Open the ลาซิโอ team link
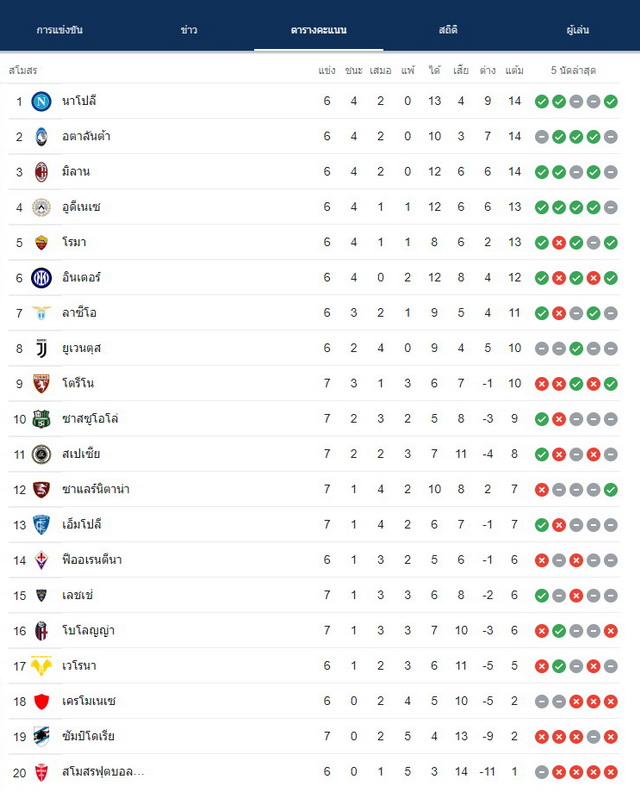Screen dimensions: 640x792 (79, 313)
